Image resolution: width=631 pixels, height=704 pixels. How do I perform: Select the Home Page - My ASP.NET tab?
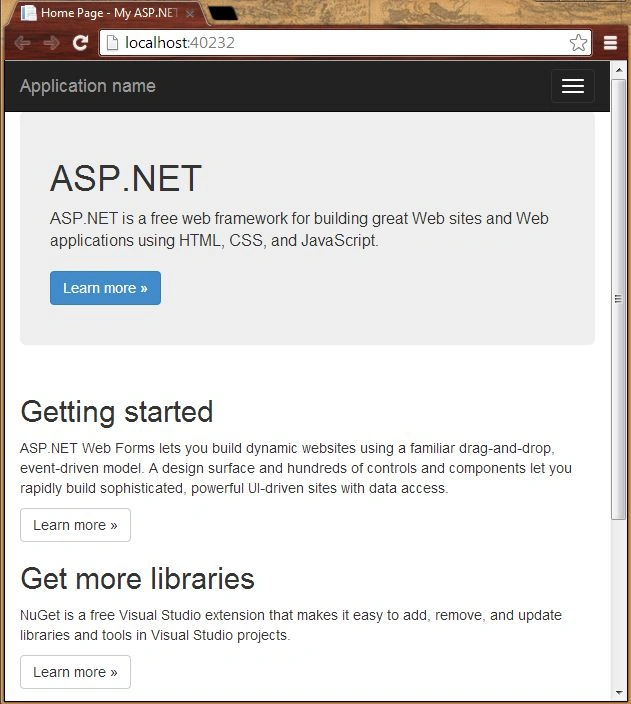pos(109,13)
